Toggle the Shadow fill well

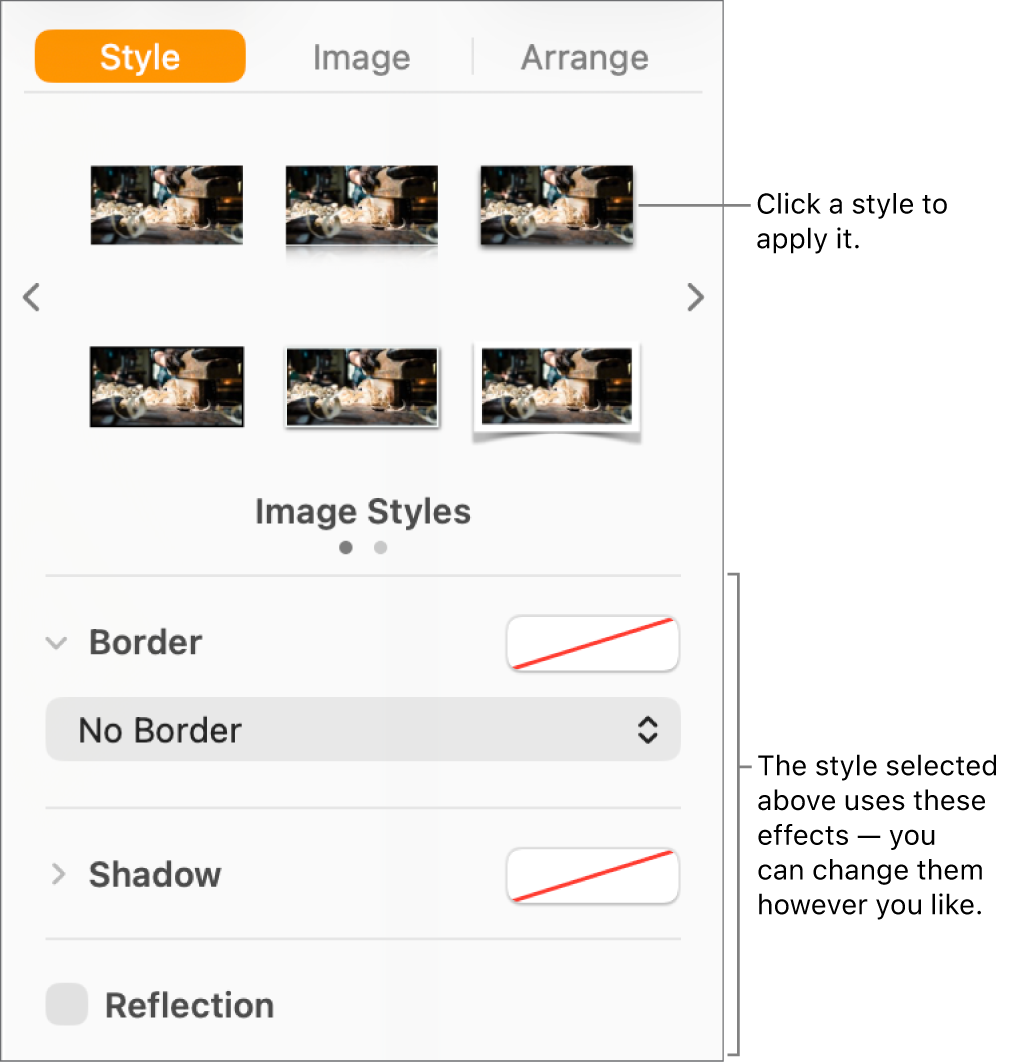pyautogui.click(x=592, y=875)
